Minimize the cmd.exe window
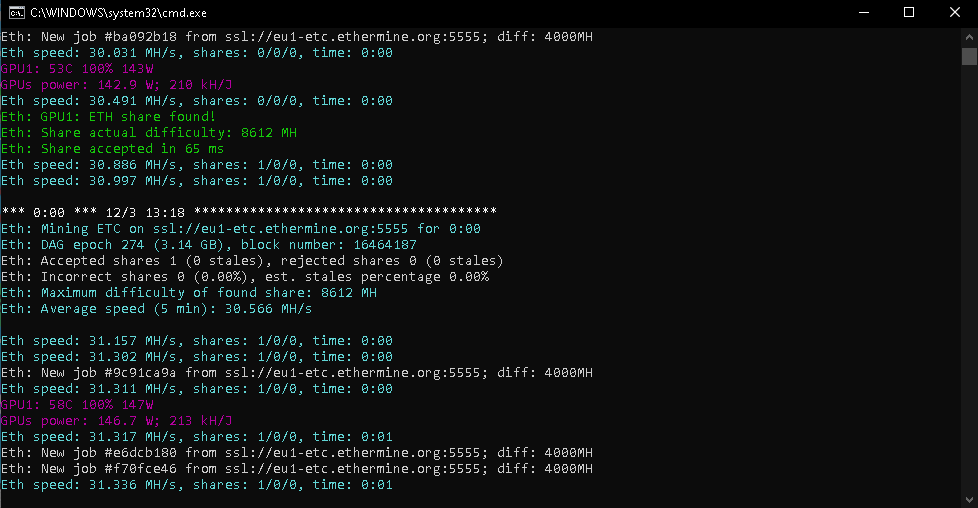This screenshot has width=978, height=508. pos(862,12)
